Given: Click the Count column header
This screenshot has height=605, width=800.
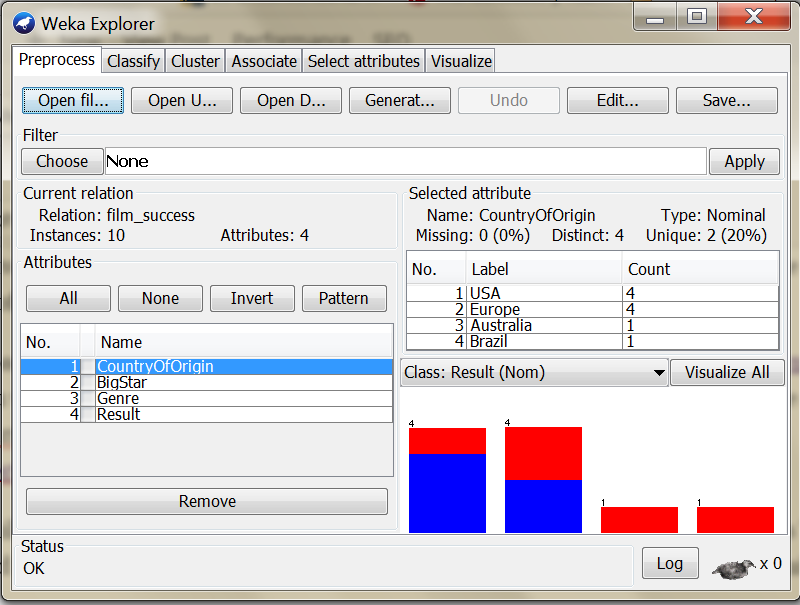Looking at the screenshot, I should point(700,269).
